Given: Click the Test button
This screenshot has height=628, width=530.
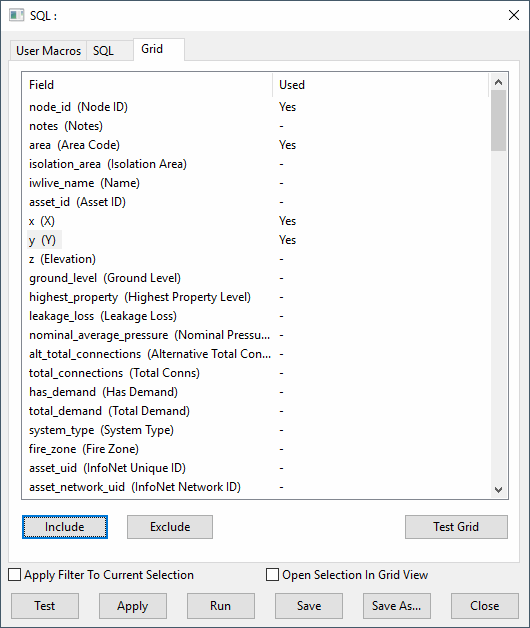Looking at the screenshot, I should 45,606.
